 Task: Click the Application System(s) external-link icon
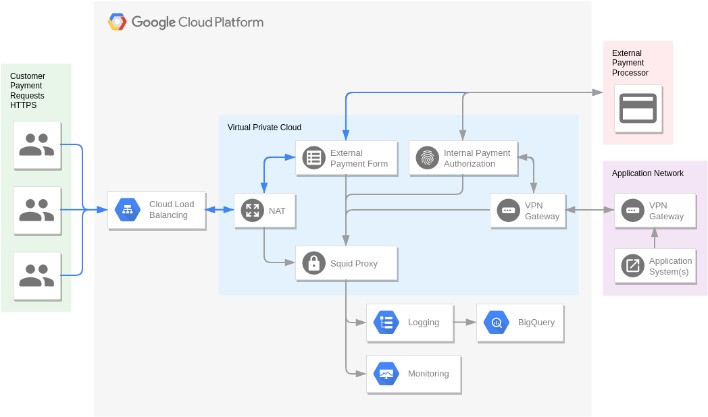click(x=633, y=265)
